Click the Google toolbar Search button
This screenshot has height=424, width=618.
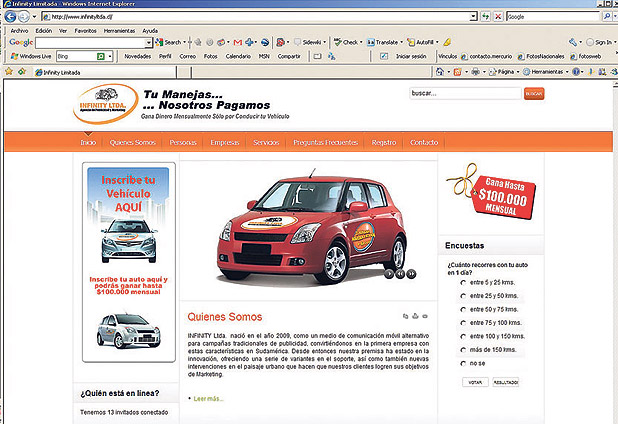[169, 43]
